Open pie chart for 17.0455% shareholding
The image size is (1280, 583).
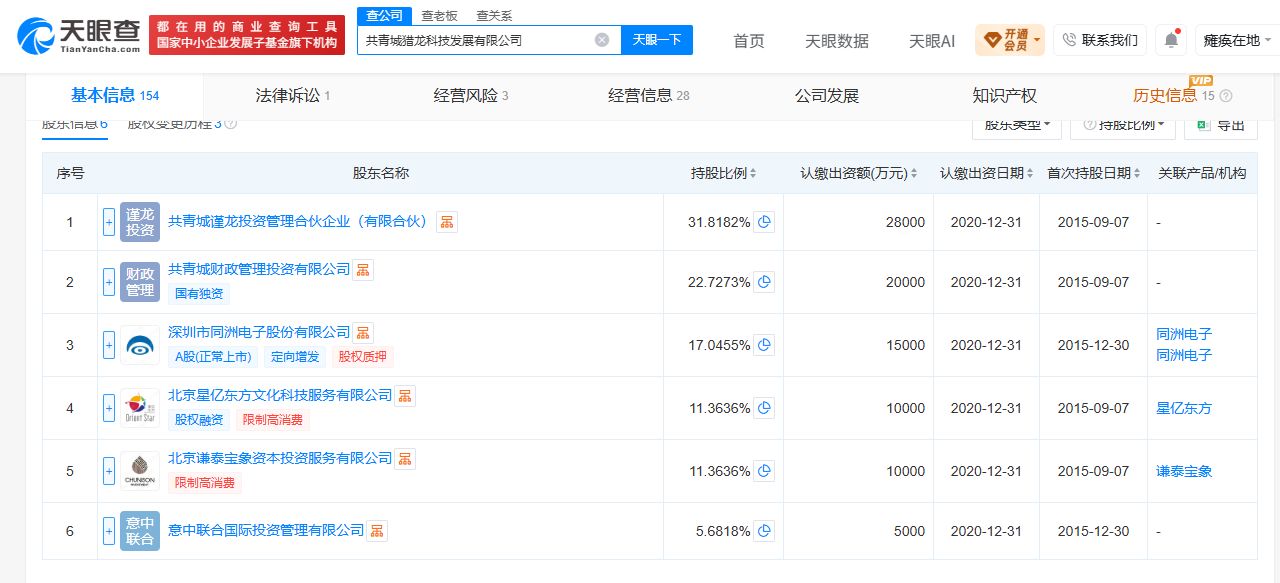click(765, 345)
